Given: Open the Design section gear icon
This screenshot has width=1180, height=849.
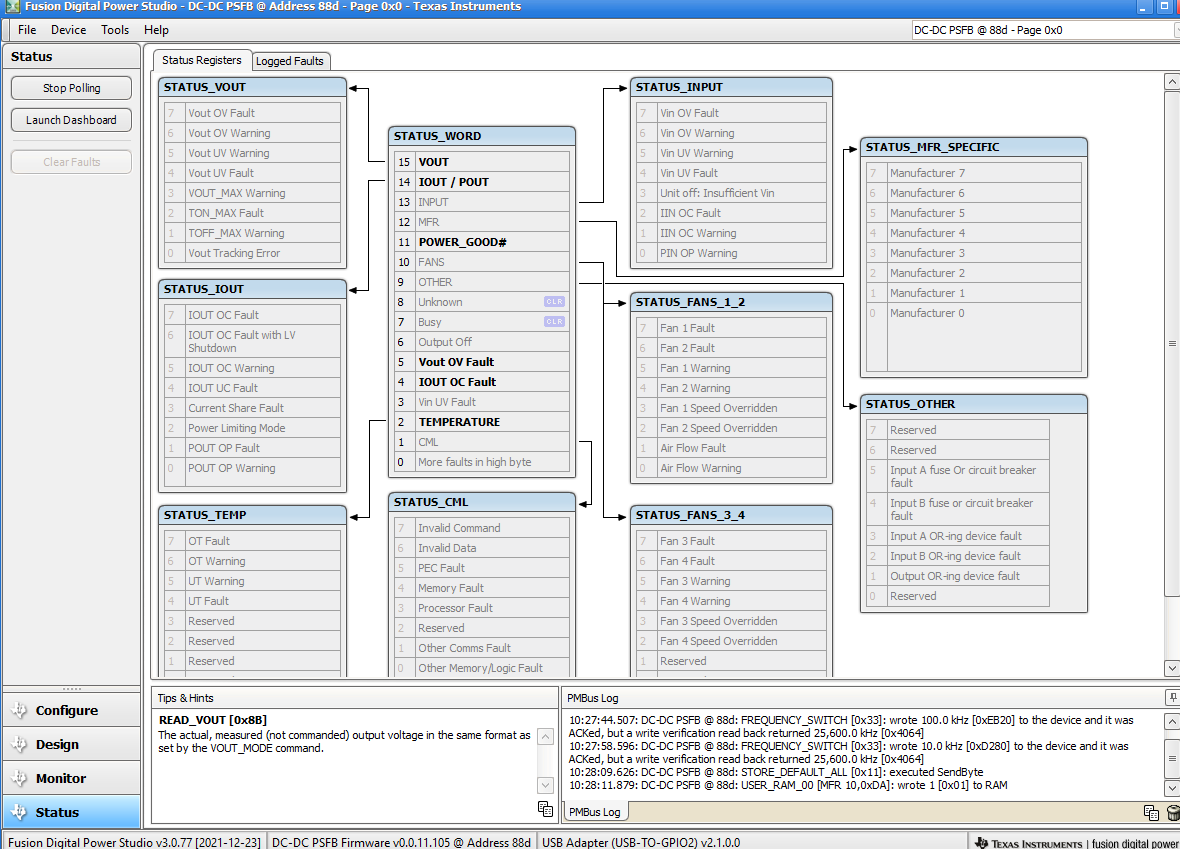Looking at the screenshot, I should pyautogui.click(x=19, y=744).
